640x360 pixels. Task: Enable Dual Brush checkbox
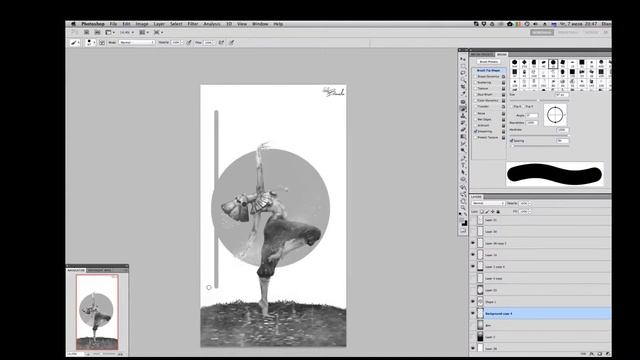click(476, 94)
